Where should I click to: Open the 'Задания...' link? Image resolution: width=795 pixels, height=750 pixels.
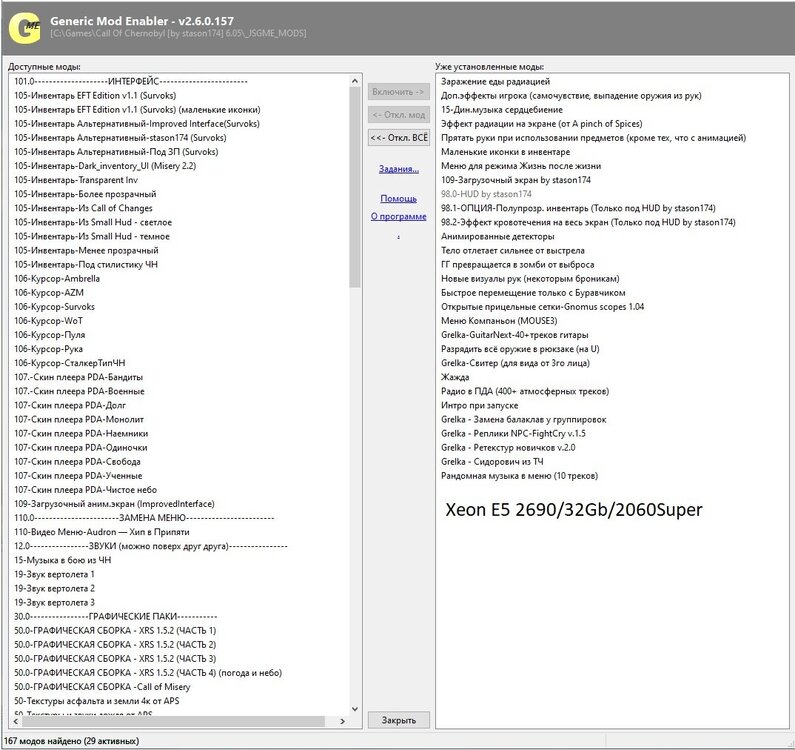pos(399,169)
